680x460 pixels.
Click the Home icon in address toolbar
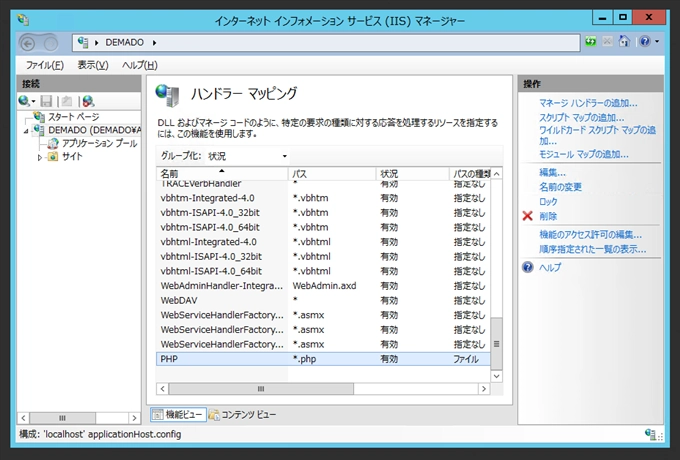[x=624, y=42]
